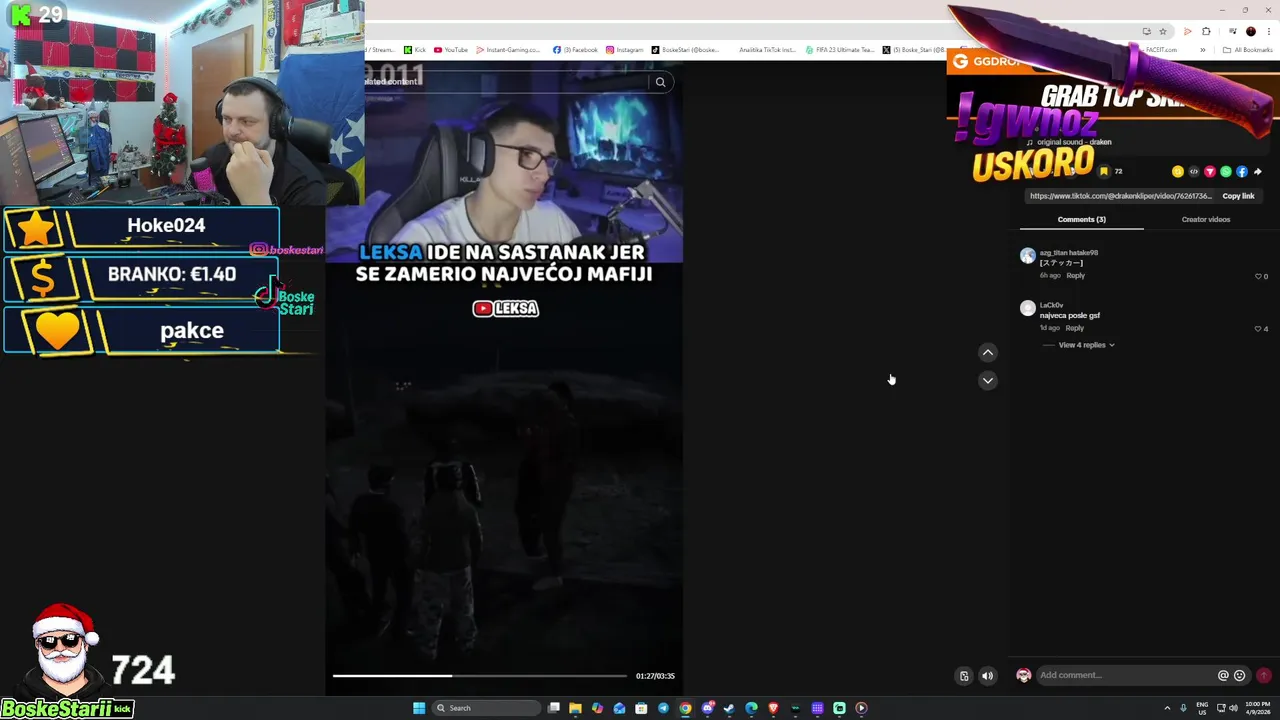The width and height of the screenshot is (1280, 720).
Task: Open the Instagram bookmark
Action: [624, 49]
